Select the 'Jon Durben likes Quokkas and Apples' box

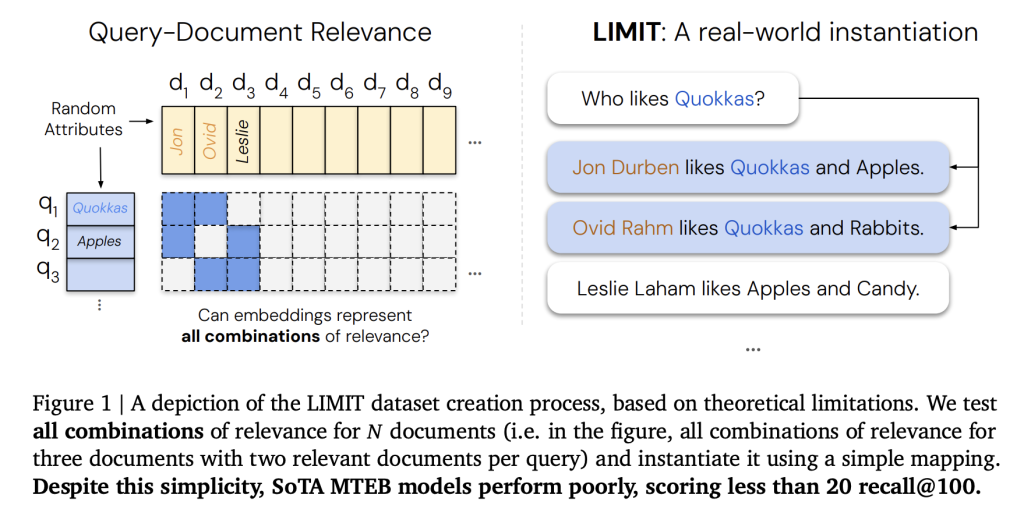point(747,168)
